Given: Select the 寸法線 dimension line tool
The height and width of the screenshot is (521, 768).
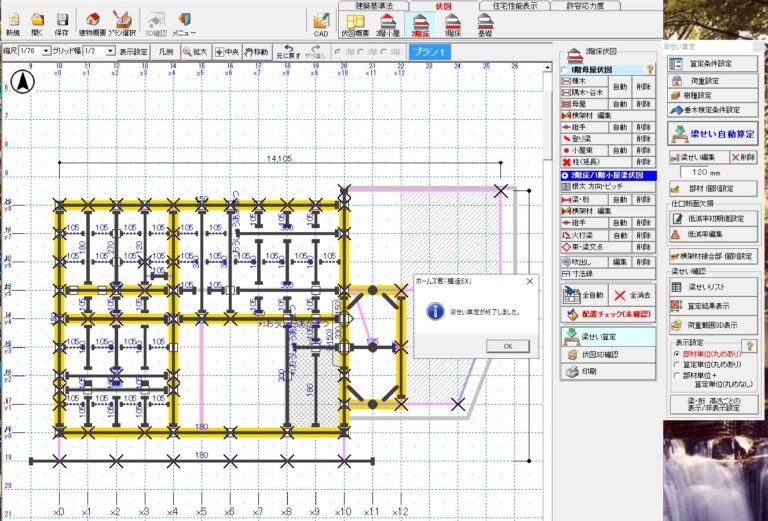Looking at the screenshot, I should tap(607, 274).
